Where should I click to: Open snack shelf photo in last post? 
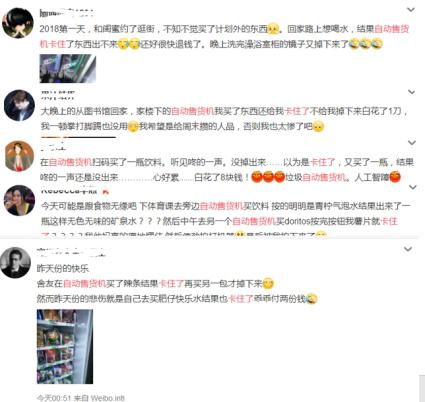[65, 347]
